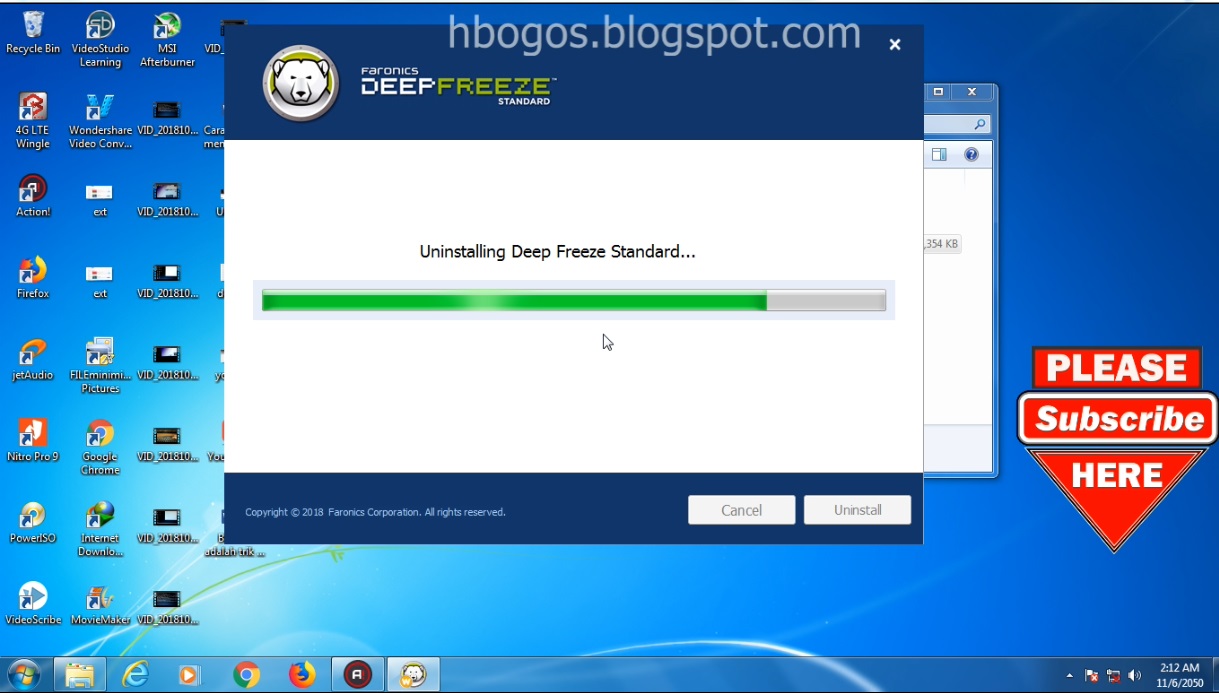Screen dimensions: 1219x693
Task: Open Google Chrome from the taskbar
Action: 247,674
